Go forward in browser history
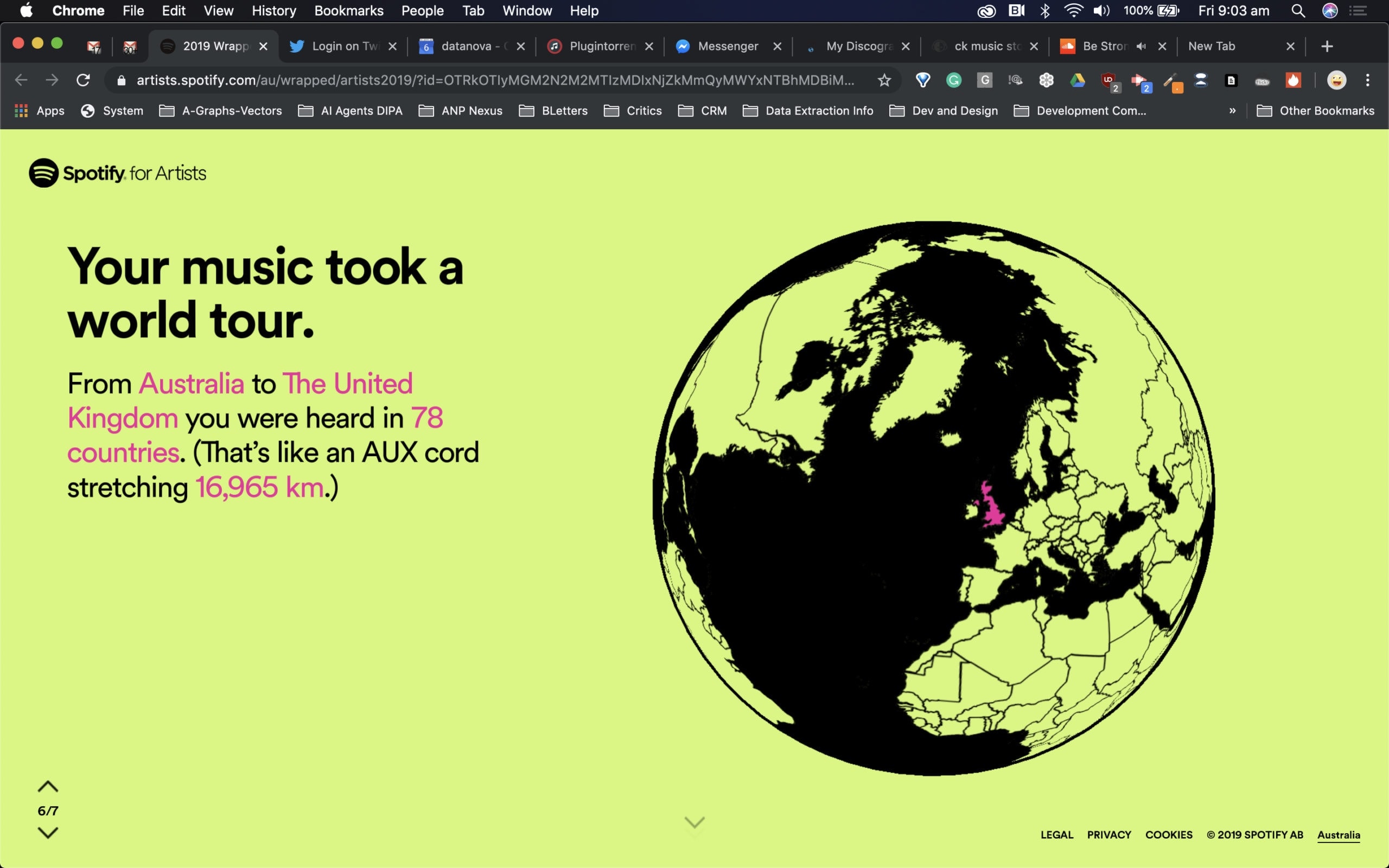 click(52, 80)
